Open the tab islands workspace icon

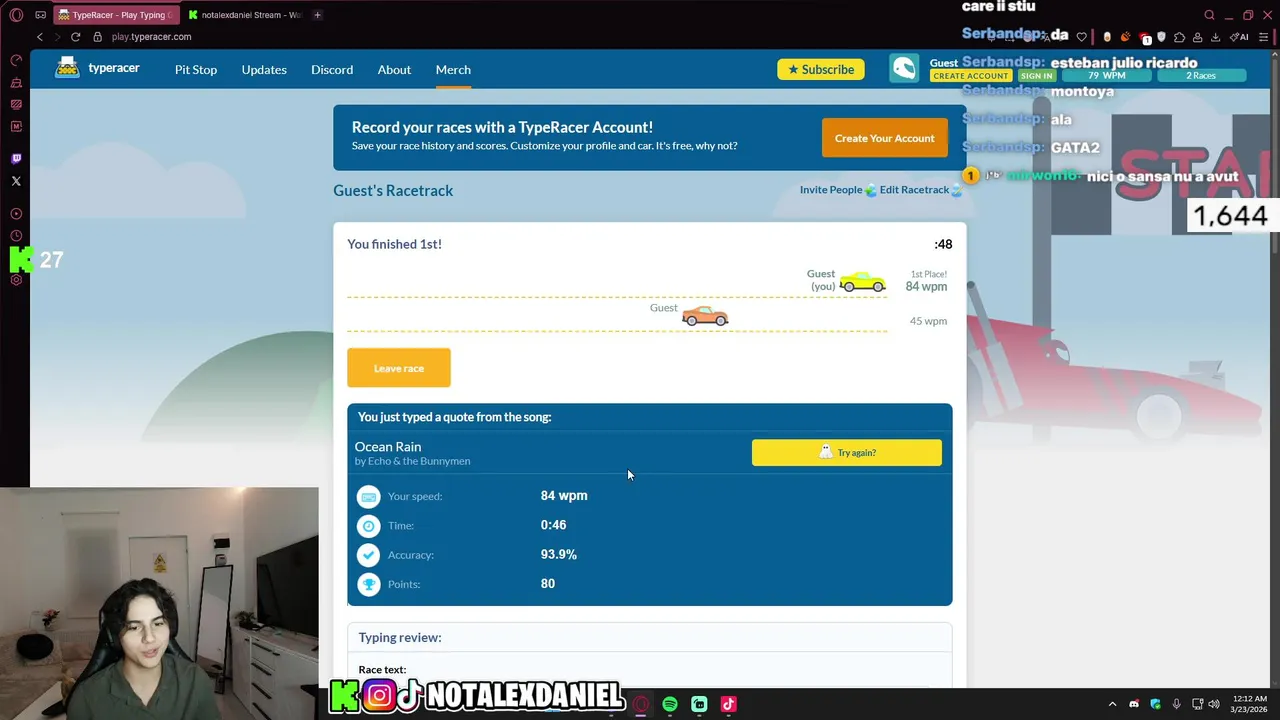pos(40,15)
